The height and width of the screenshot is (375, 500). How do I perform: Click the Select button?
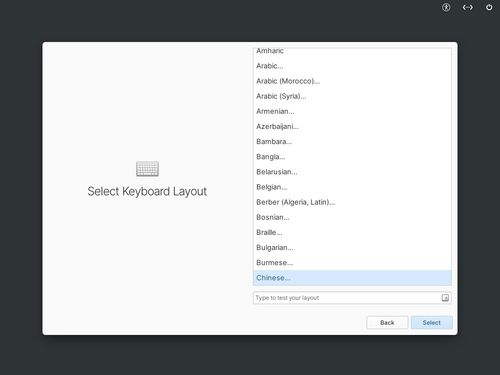pos(432,322)
